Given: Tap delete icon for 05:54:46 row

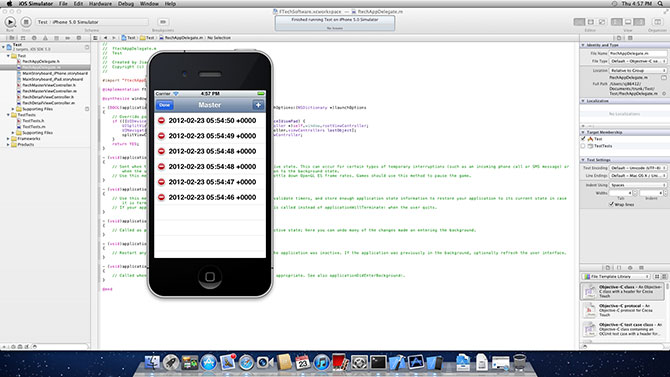Looking at the screenshot, I should click(x=161, y=197).
